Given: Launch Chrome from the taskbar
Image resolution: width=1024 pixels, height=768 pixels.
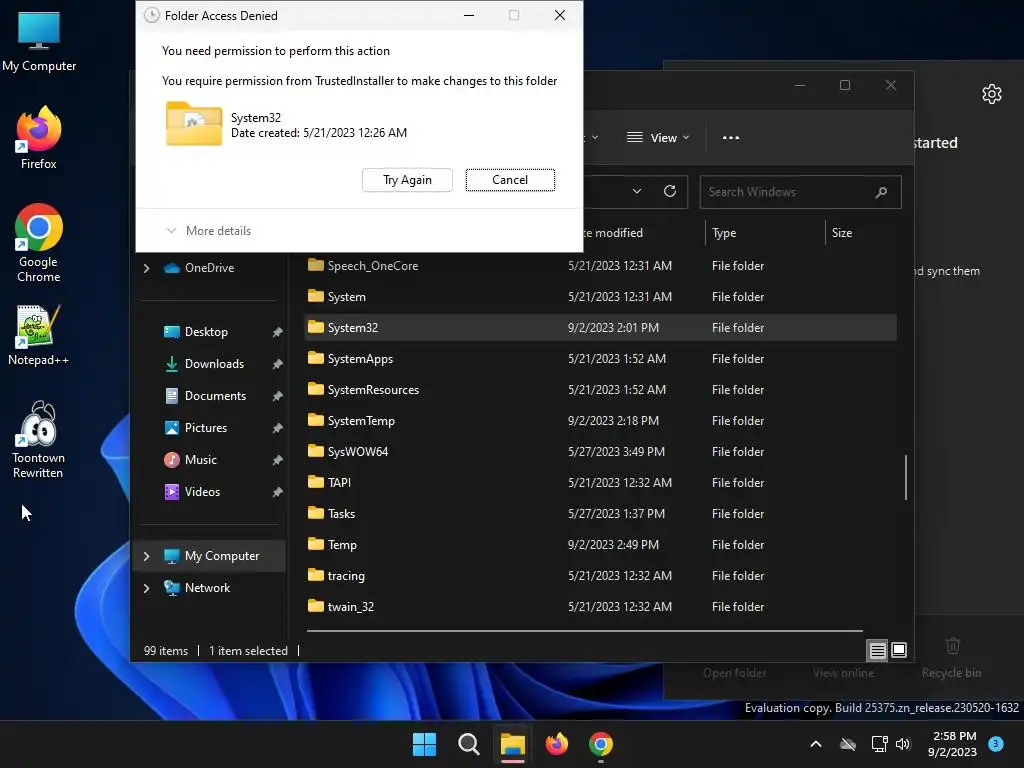Looking at the screenshot, I should click(601, 744).
